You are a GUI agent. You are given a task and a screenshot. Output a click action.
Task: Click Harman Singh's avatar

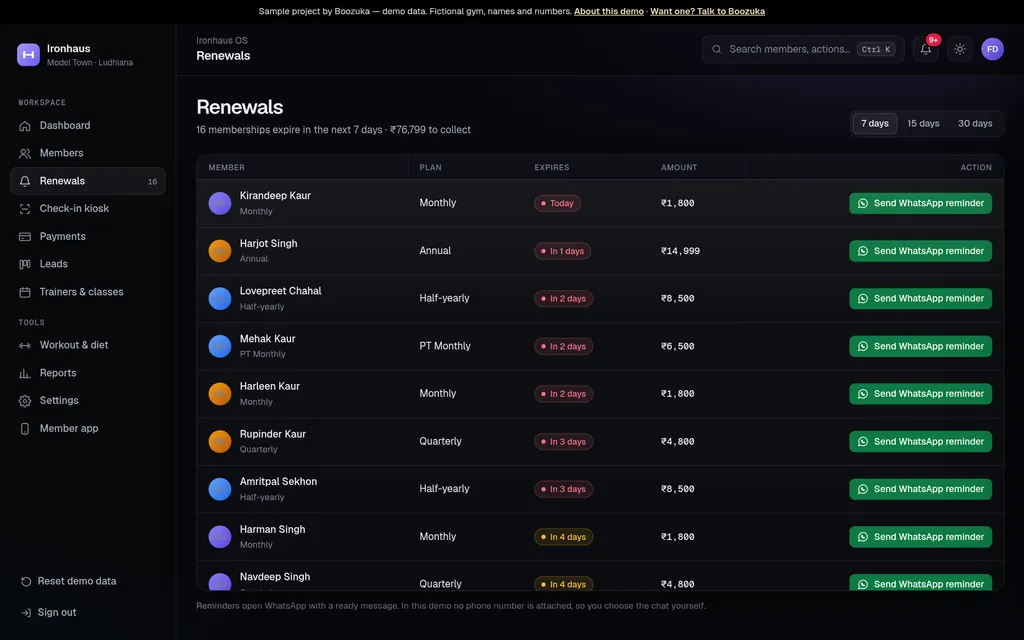point(219,537)
